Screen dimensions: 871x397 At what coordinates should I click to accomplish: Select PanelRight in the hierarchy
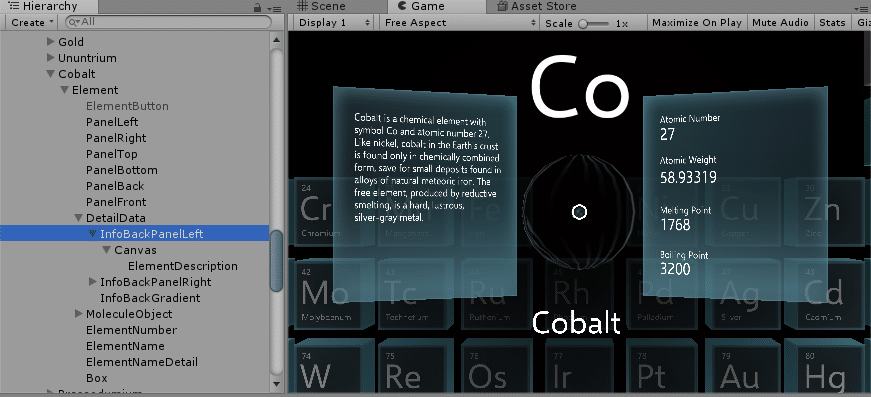pos(116,138)
